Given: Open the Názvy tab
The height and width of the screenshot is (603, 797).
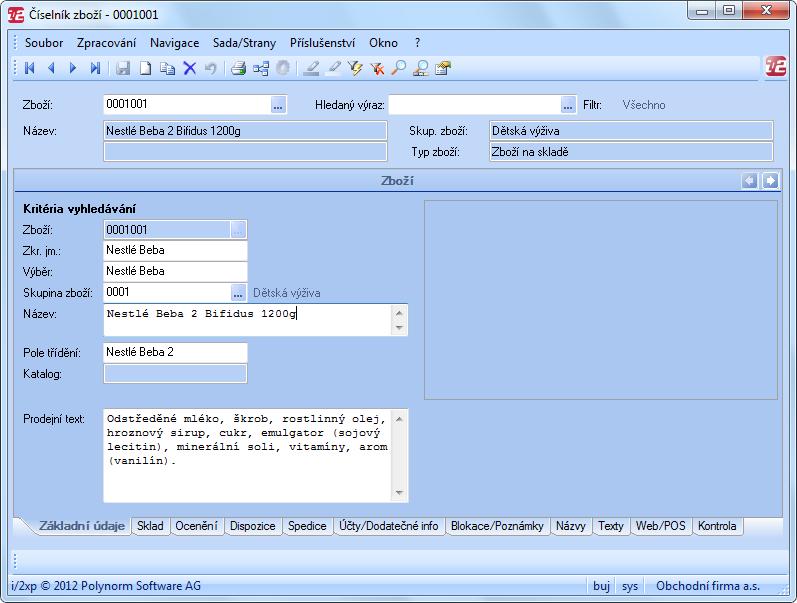Looking at the screenshot, I should click(570, 526).
